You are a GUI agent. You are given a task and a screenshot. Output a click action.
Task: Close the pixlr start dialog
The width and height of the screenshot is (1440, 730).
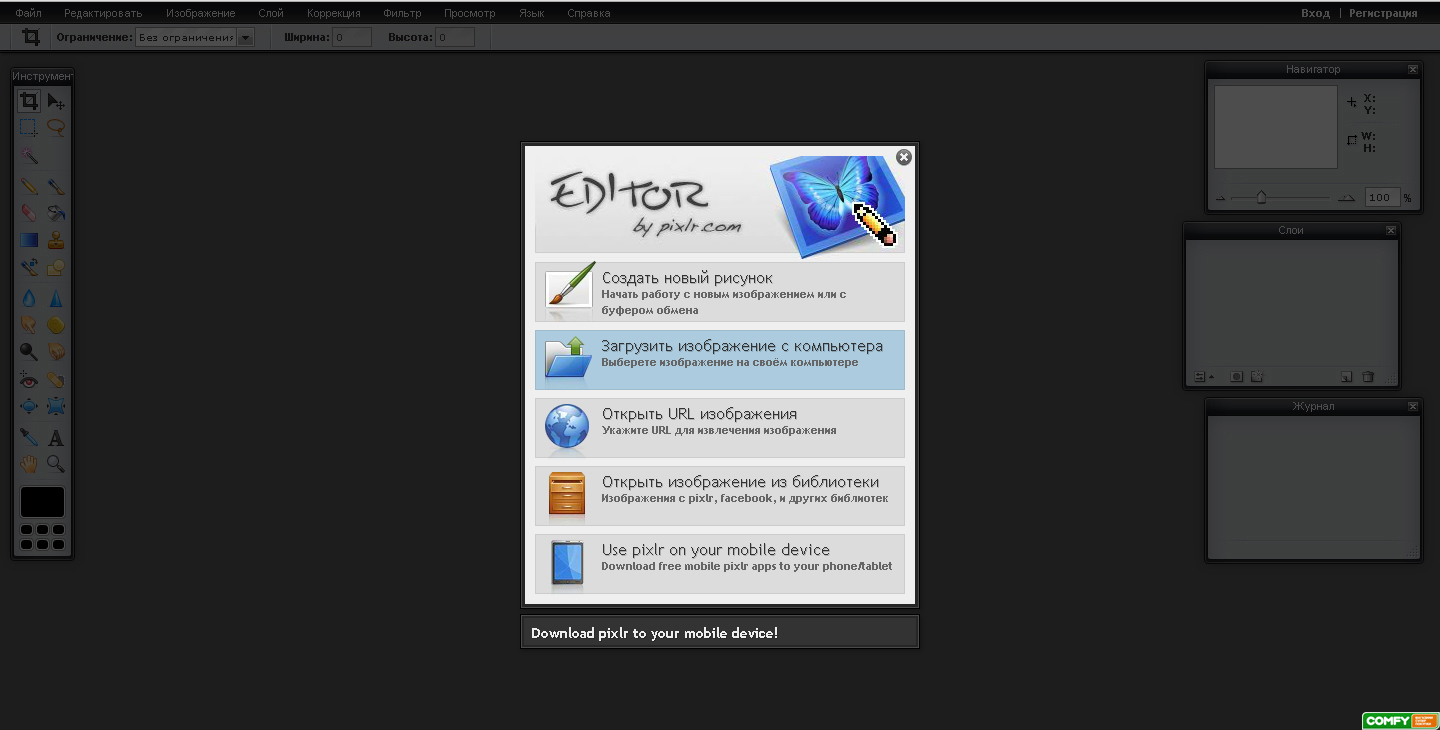(x=904, y=157)
